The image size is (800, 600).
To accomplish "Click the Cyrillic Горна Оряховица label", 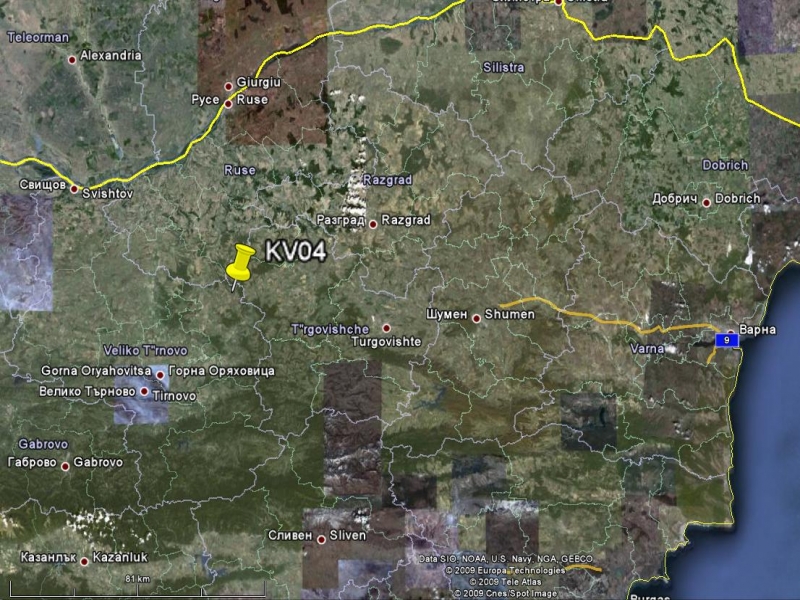I will [221, 371].
